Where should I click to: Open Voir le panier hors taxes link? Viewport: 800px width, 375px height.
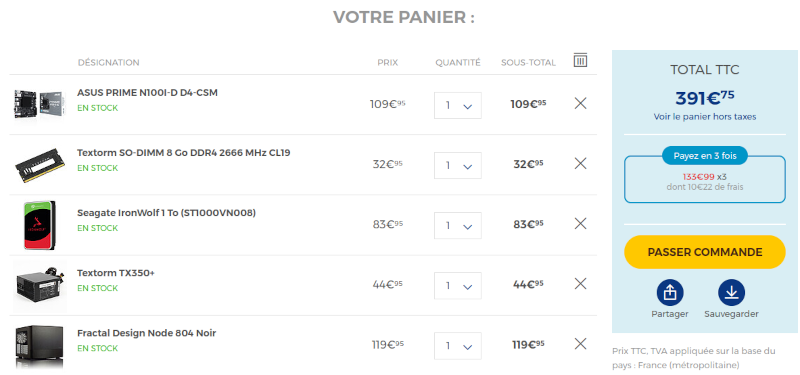click(705, 117)
